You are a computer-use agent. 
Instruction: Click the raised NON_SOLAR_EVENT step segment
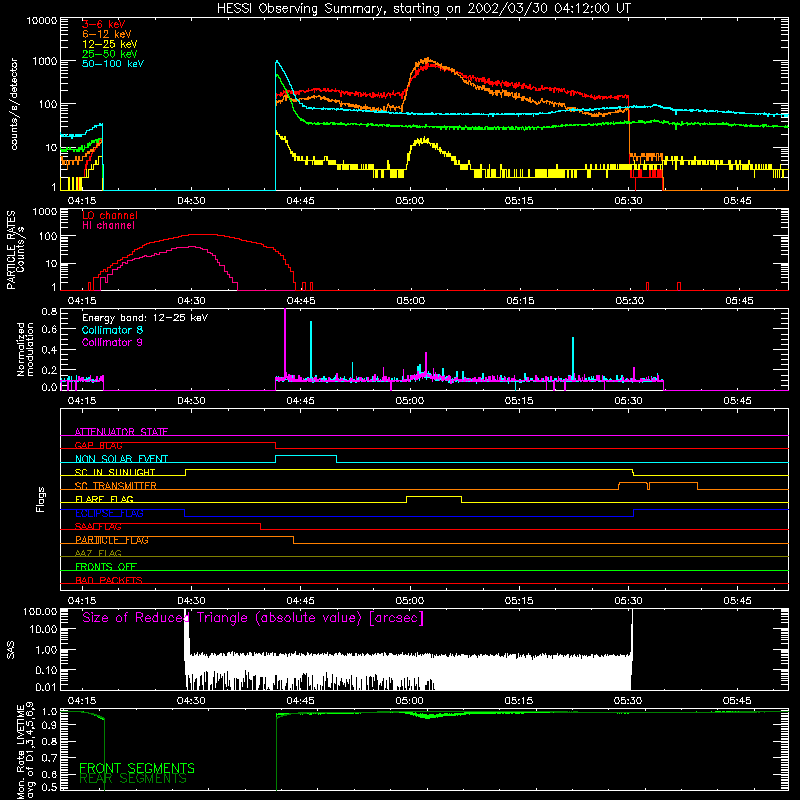(306, 456)
